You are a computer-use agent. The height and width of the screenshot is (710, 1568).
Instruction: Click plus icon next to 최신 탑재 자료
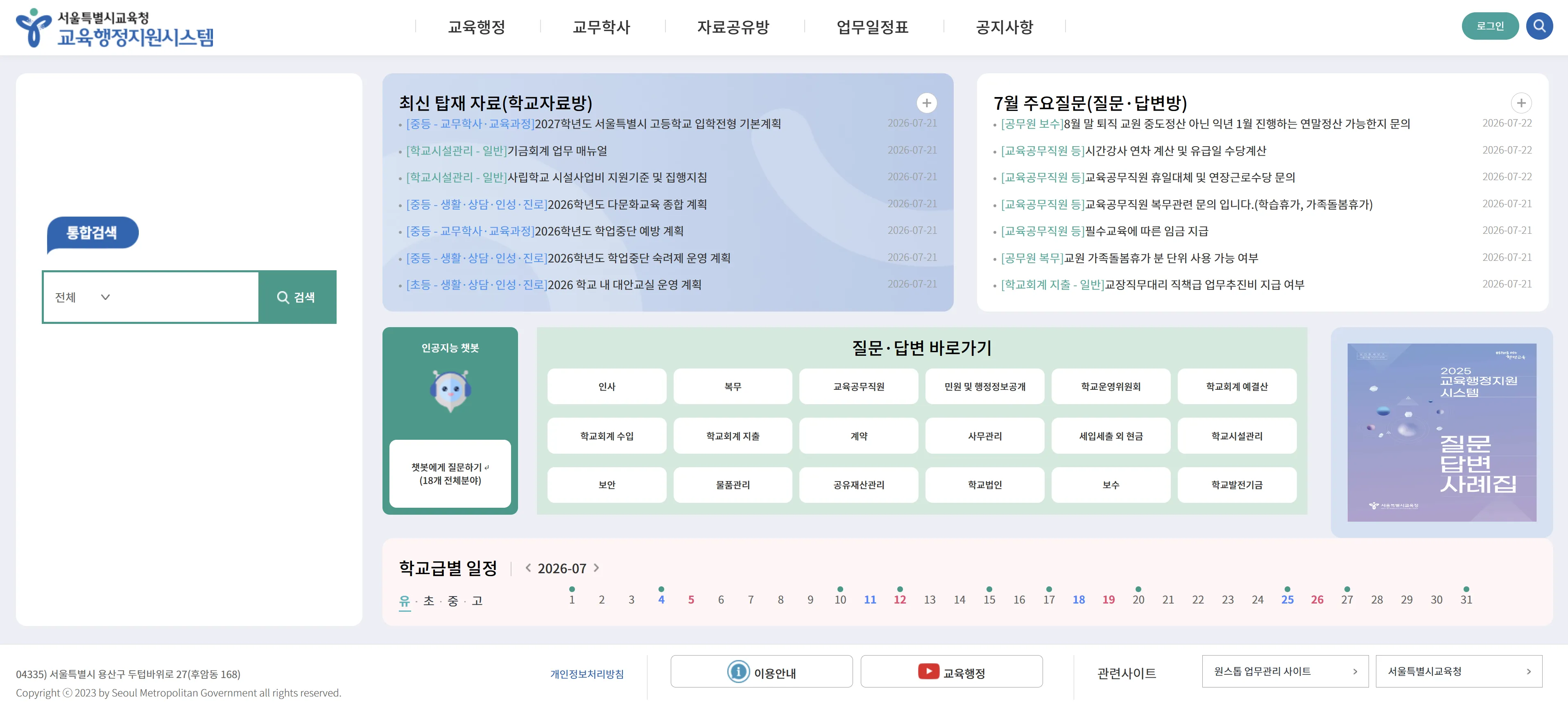point(926,103)
